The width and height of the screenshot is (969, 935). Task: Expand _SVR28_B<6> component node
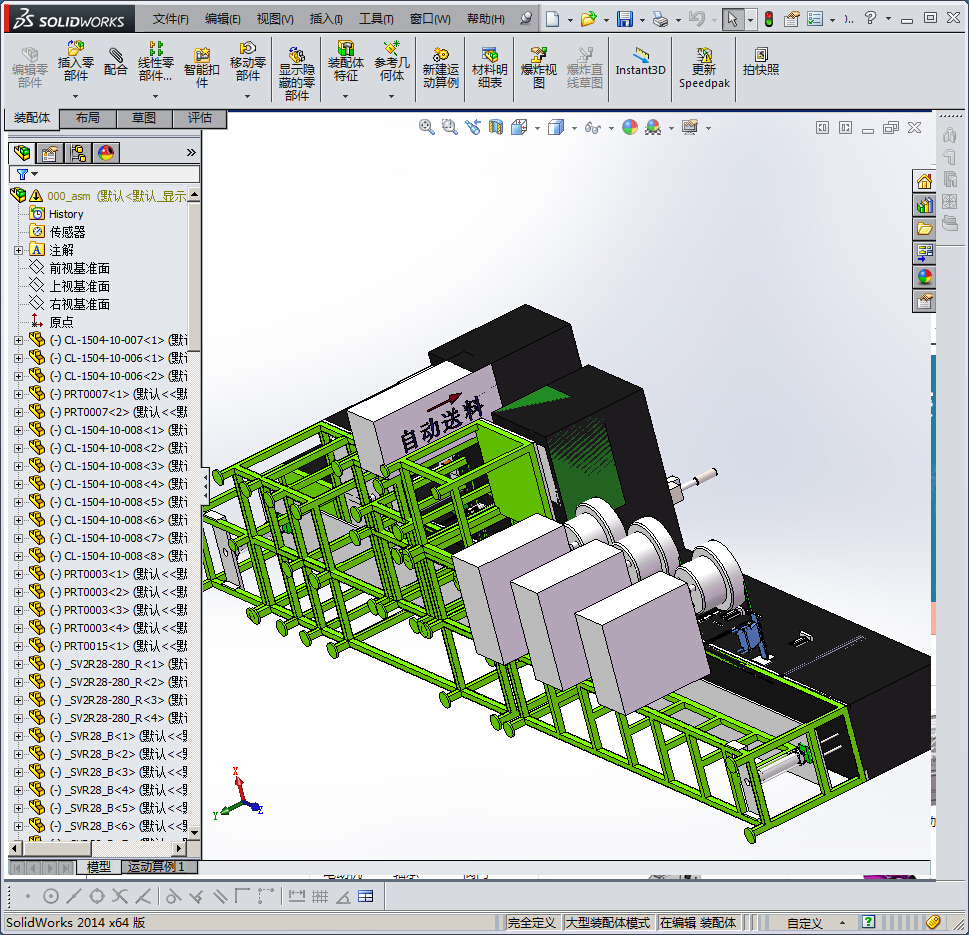tap(19, 826)
